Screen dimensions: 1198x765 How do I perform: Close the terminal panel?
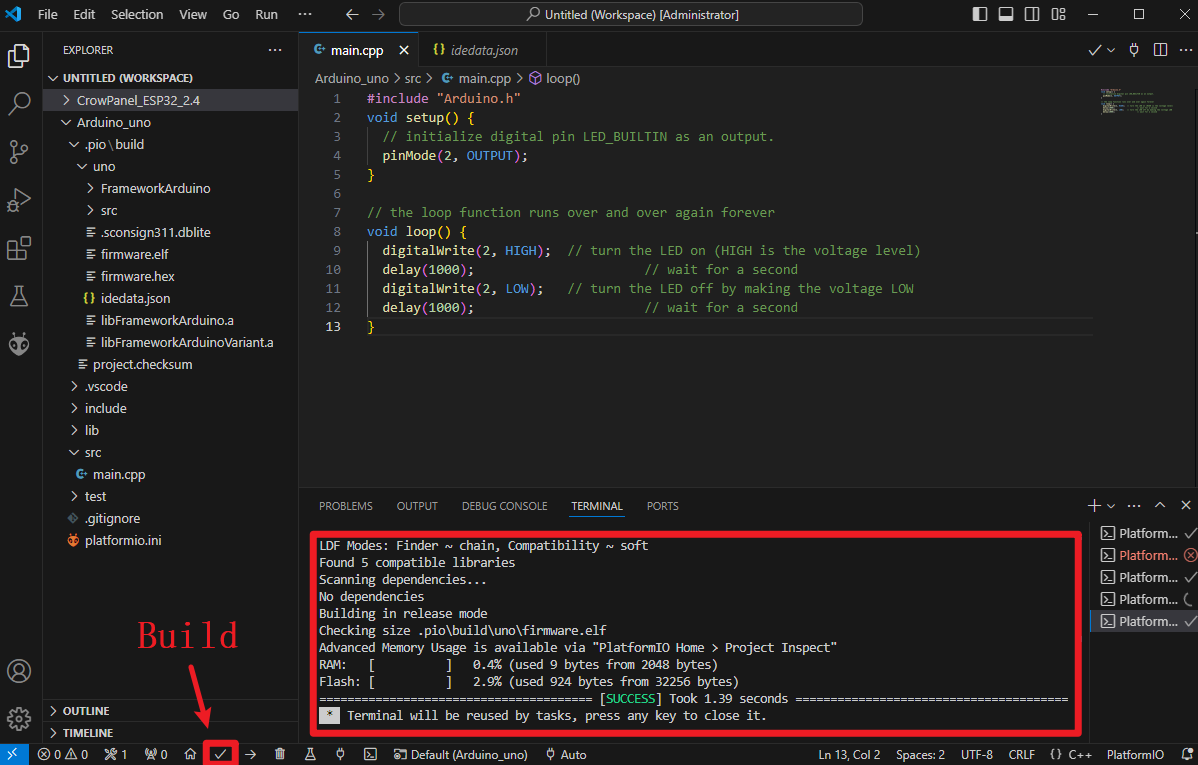click(1186, 505)
